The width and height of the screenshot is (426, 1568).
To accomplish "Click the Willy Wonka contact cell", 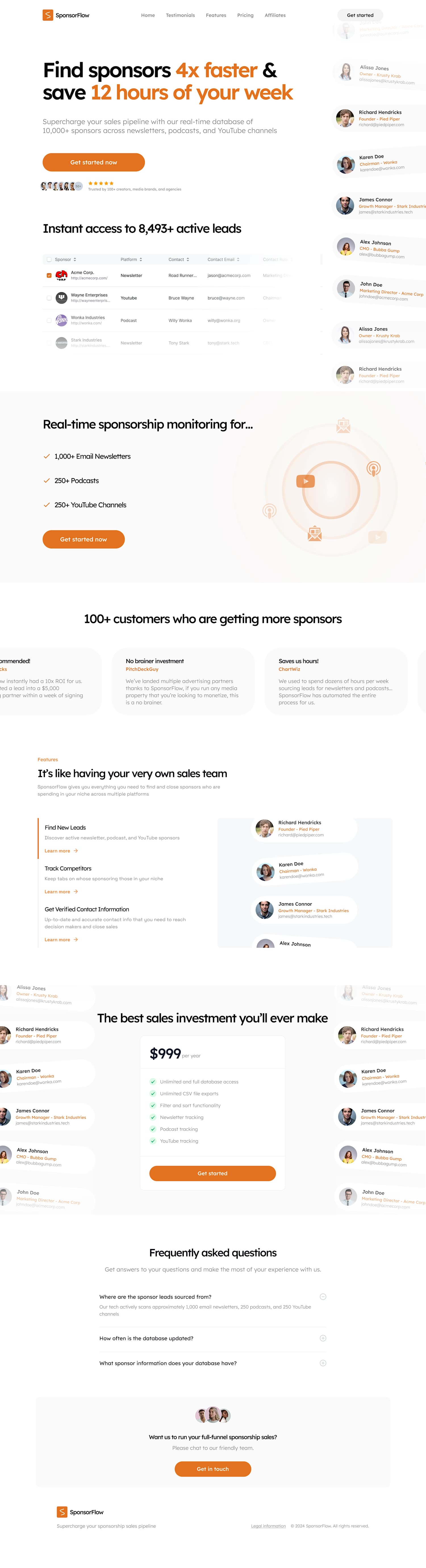I will point(181,320).
